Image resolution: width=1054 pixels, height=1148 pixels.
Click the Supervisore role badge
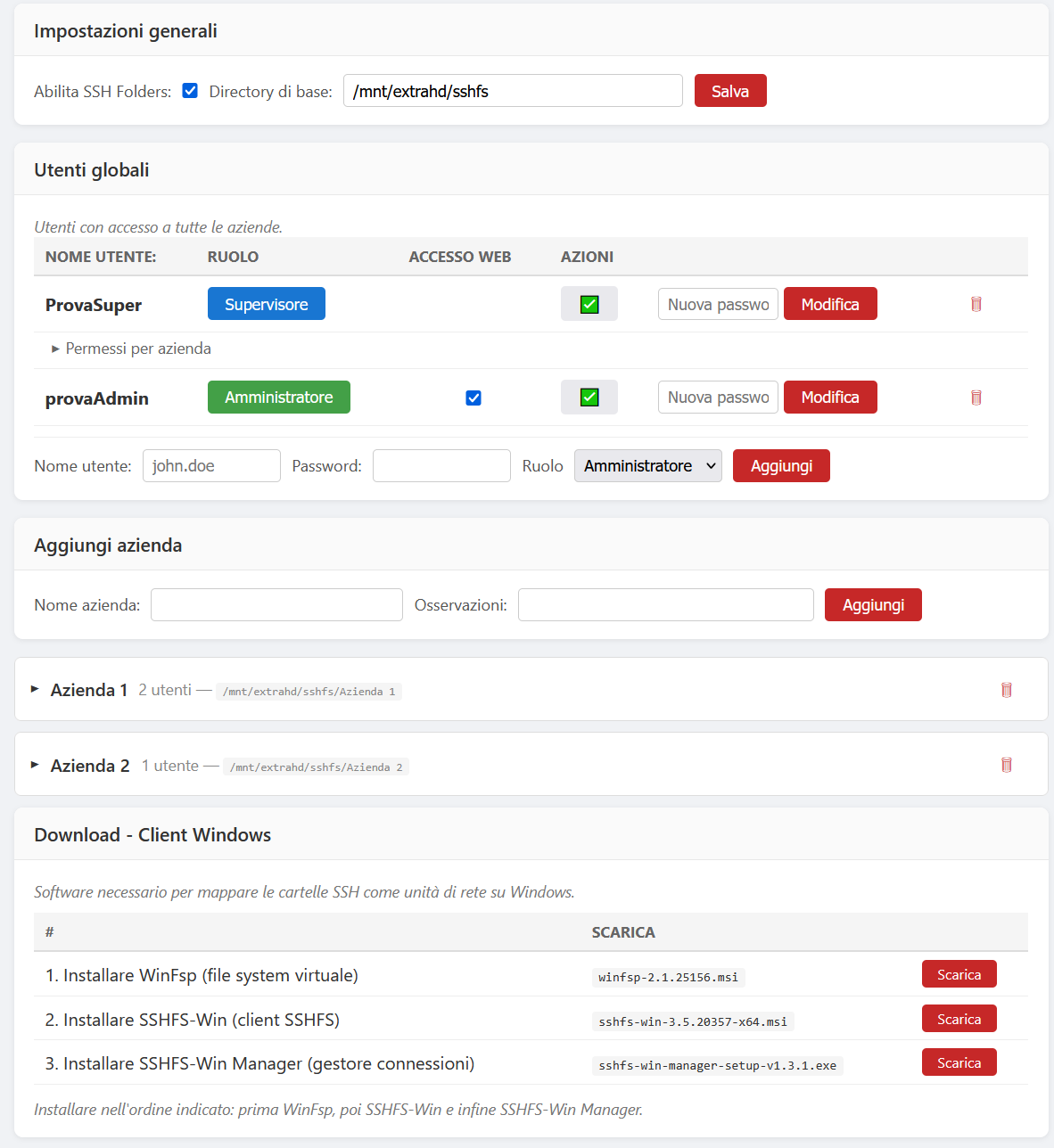click(x=266, y=304)
